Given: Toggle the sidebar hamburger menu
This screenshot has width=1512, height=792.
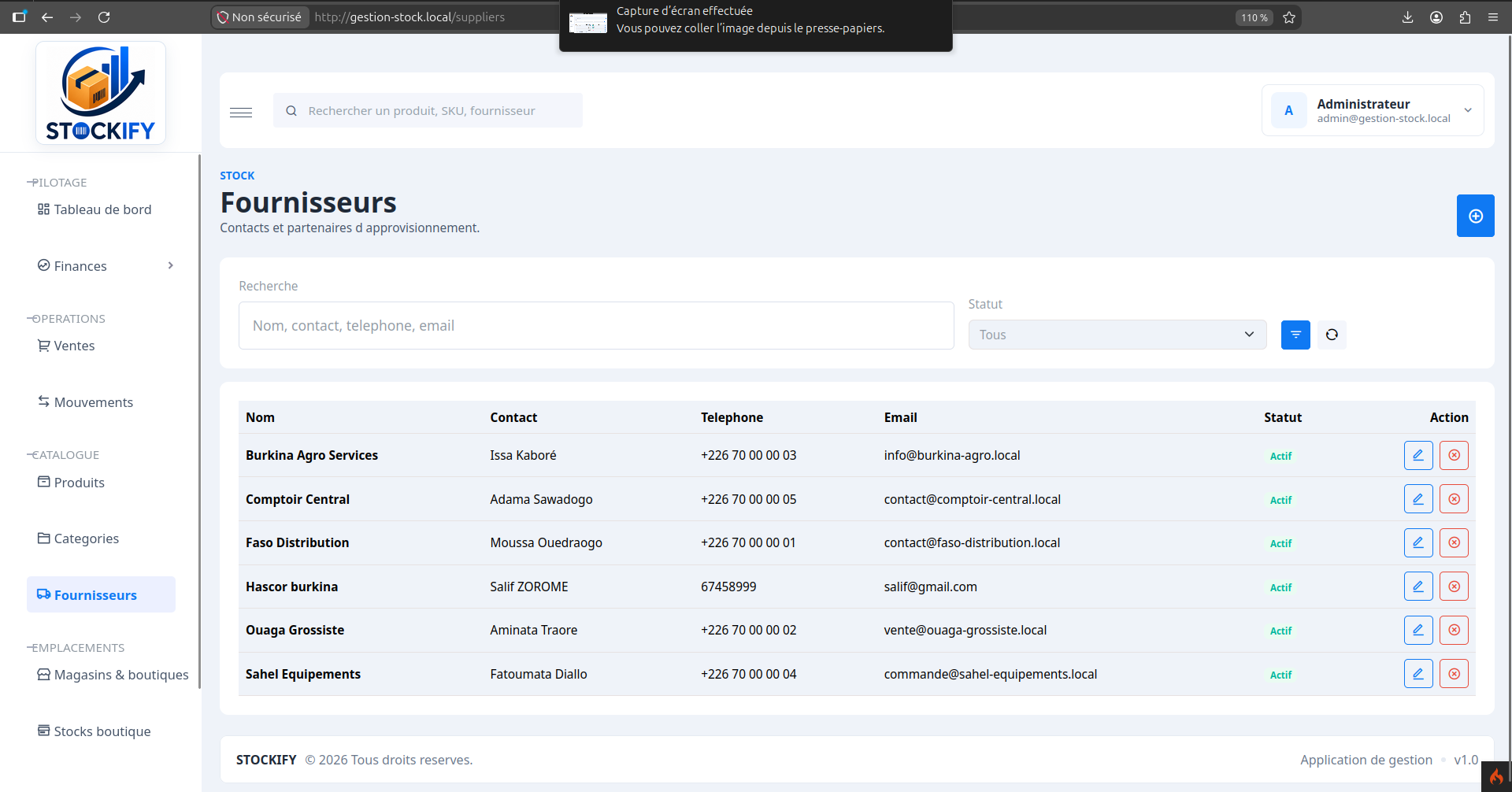Looking at the screenshot, I should [x=241, y=112].
